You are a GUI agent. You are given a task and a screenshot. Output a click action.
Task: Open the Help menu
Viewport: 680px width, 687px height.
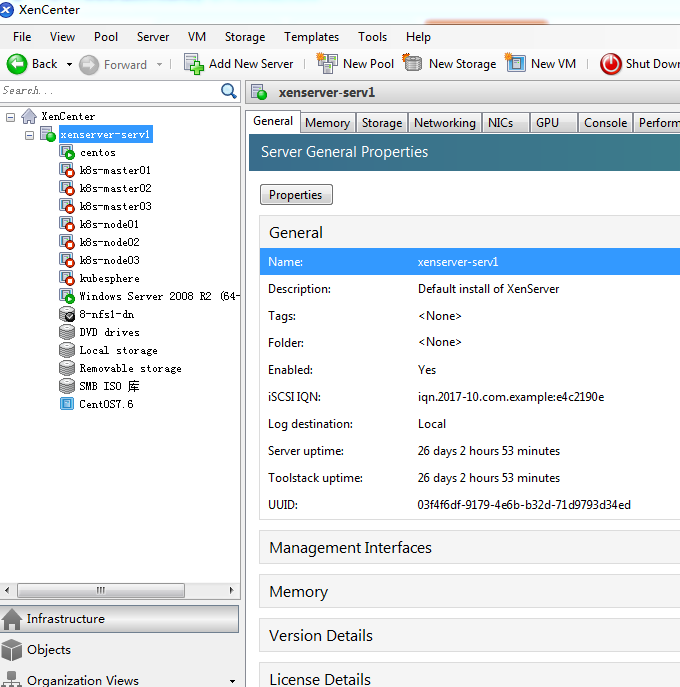pyautogui.click(x=418, y=37)
